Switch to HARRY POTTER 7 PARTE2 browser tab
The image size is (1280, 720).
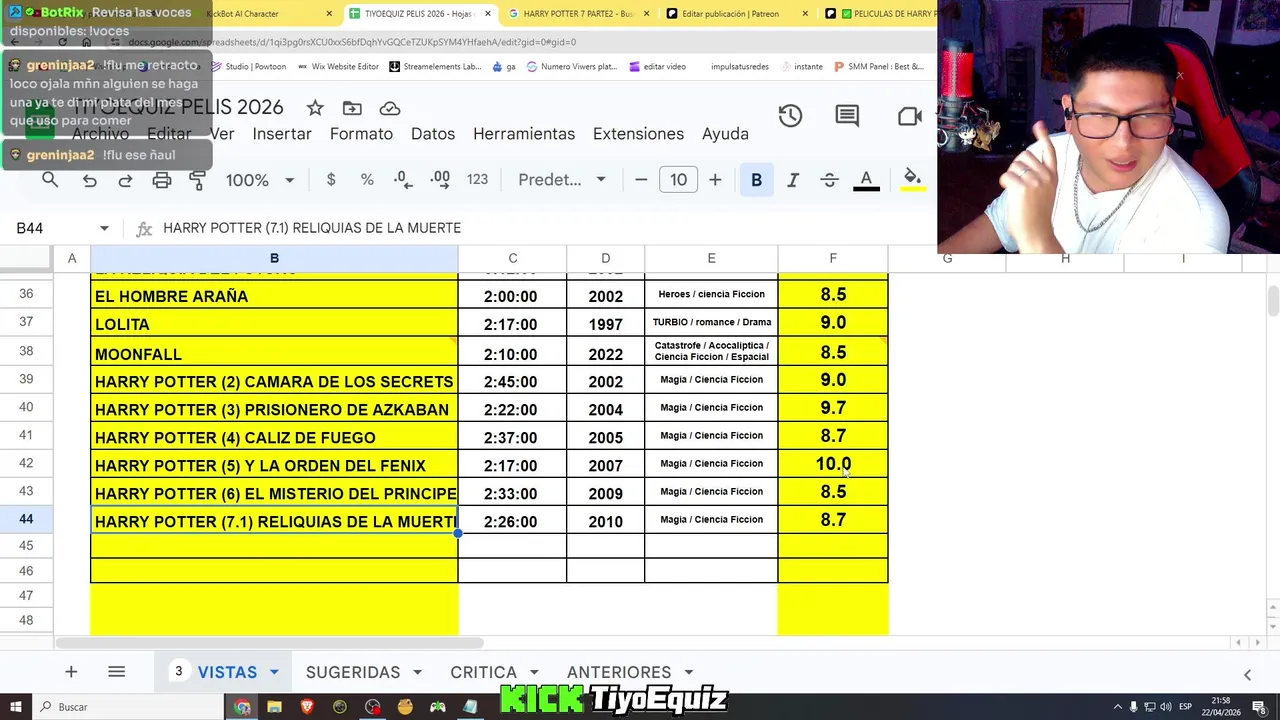tap(578, 14)
